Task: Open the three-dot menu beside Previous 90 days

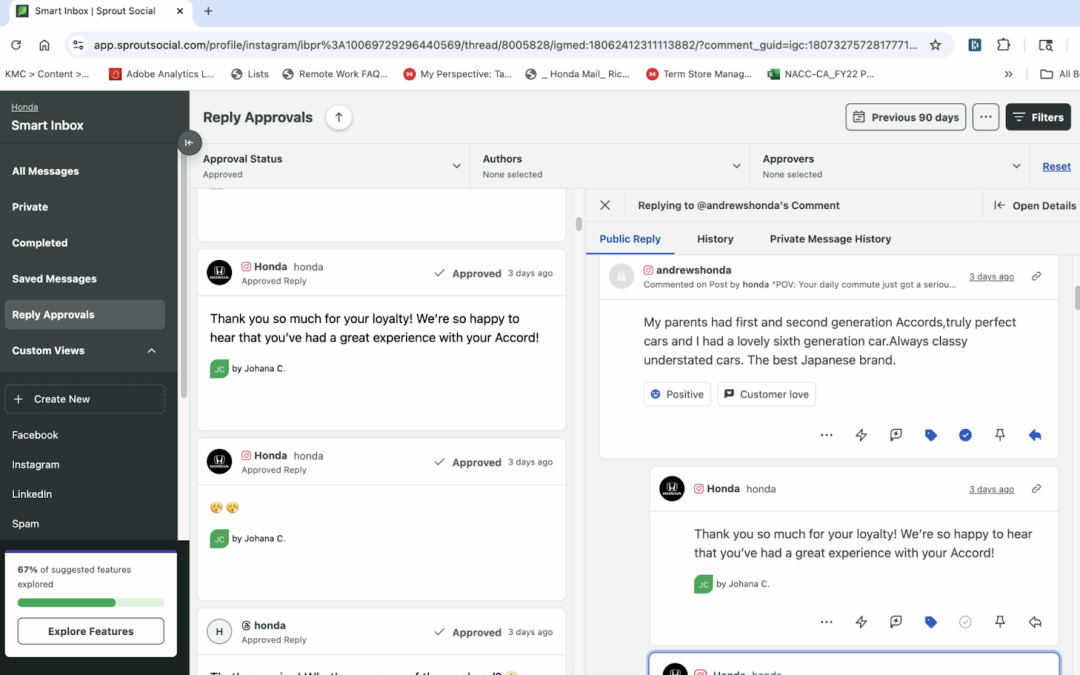Action: (985, 117)
